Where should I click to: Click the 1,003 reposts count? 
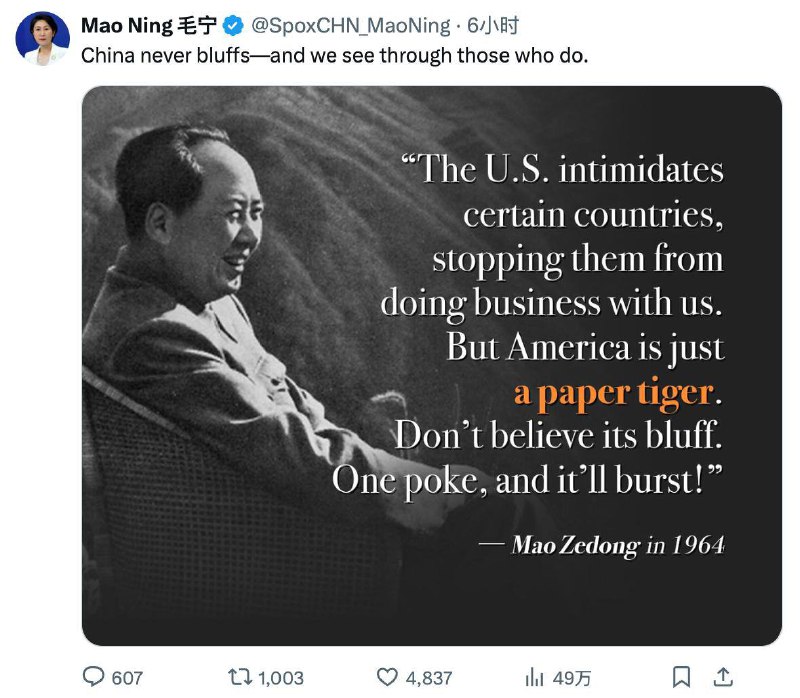click(281, 678)
